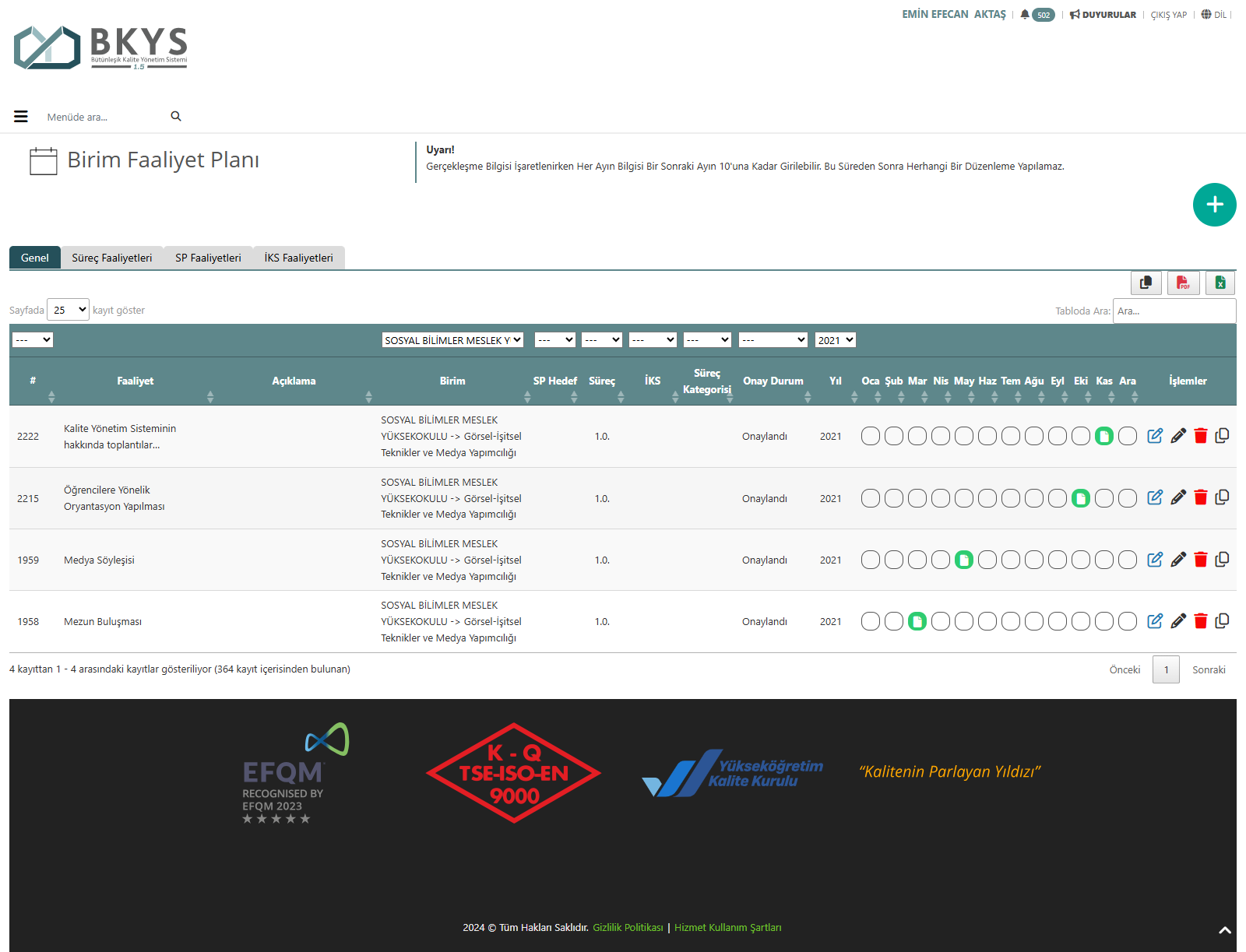
Task: Toggle January circle for activity 2222
Action: (871, 436)
